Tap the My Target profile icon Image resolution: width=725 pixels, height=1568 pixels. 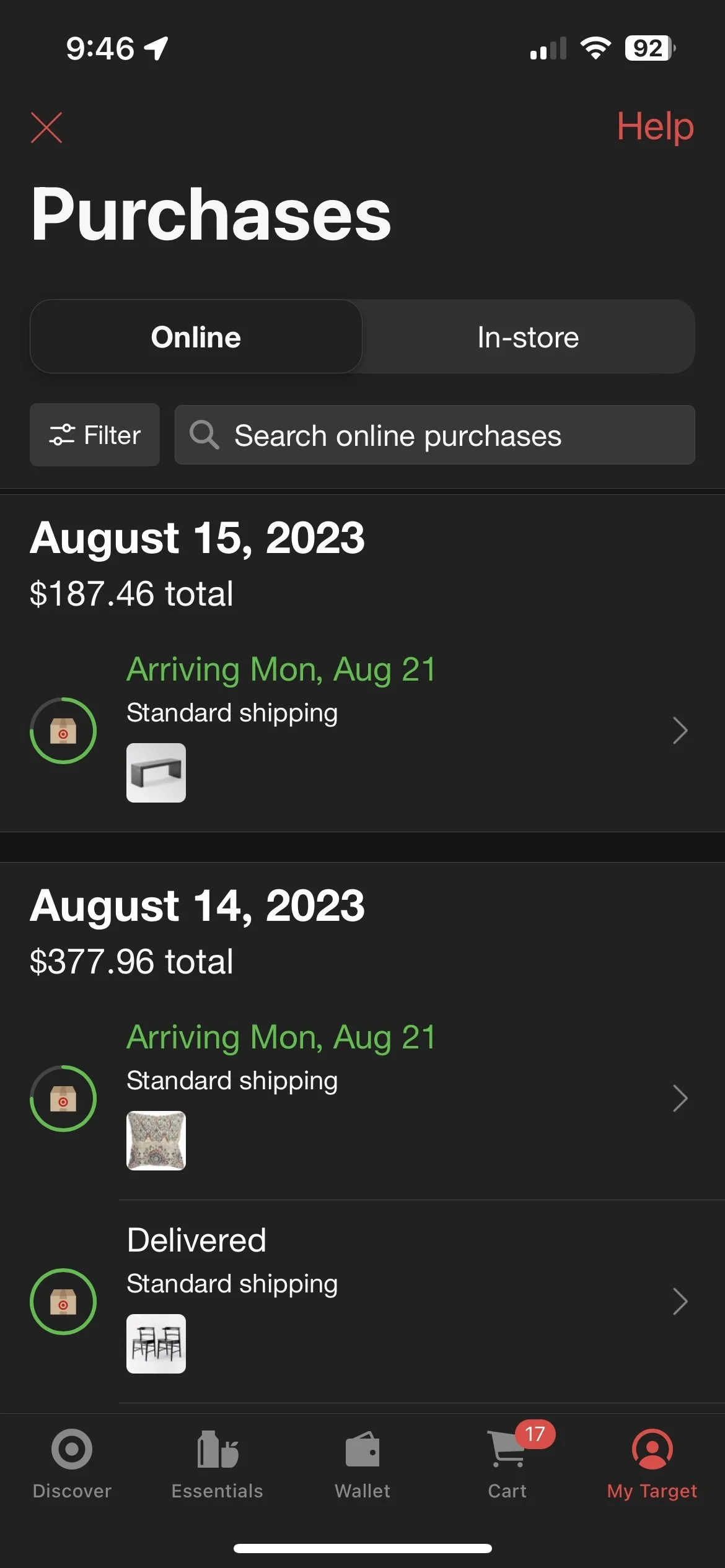pos(652,1449)
